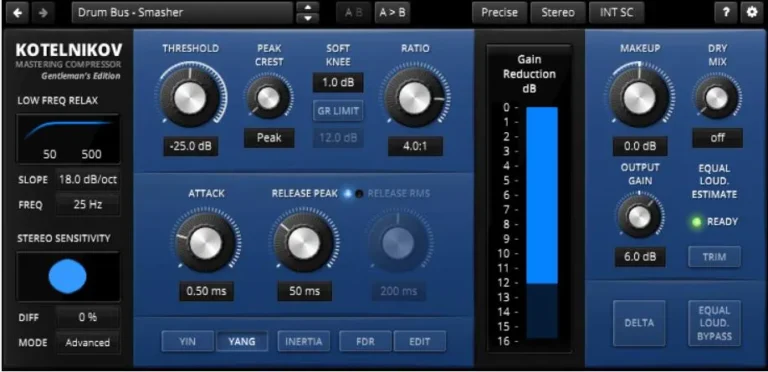Open the Drum Bus - Smasher preset dropdown
Screen dimensions: 768x372
pyautogui.click(x=183, y=13)
